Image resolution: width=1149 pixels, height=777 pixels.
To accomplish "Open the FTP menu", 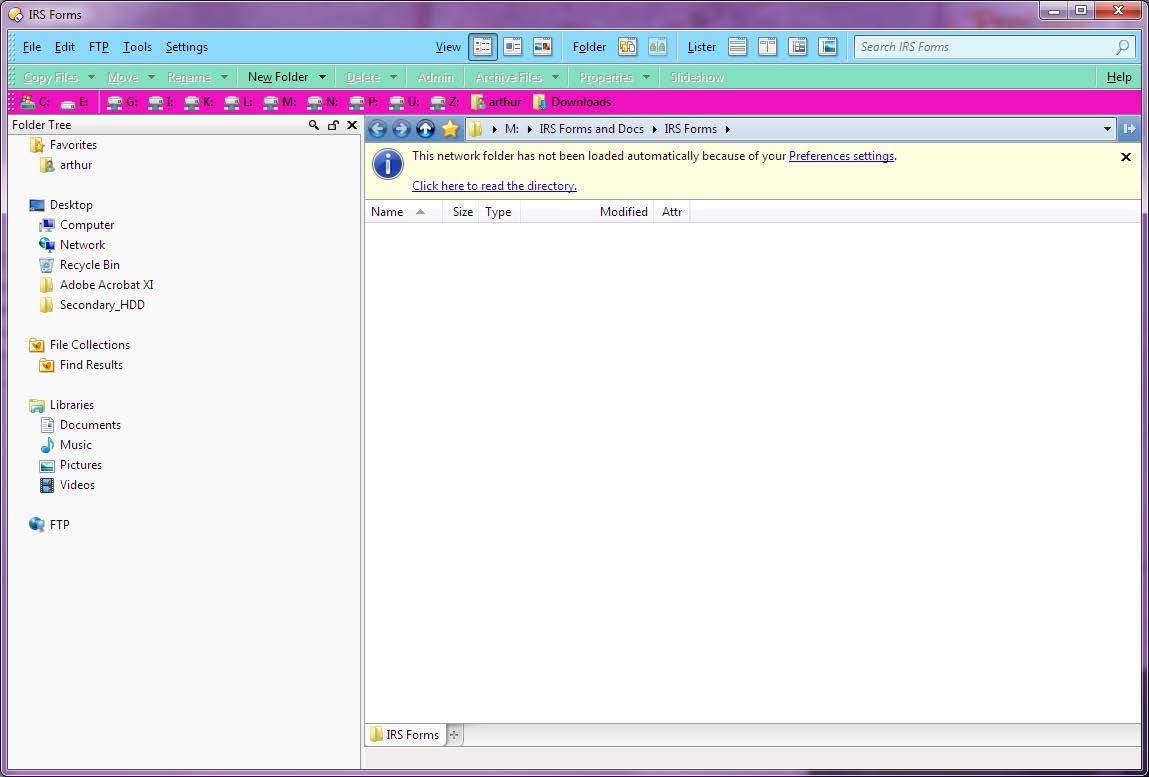I will pyautogui.click(x=99, y=47).
